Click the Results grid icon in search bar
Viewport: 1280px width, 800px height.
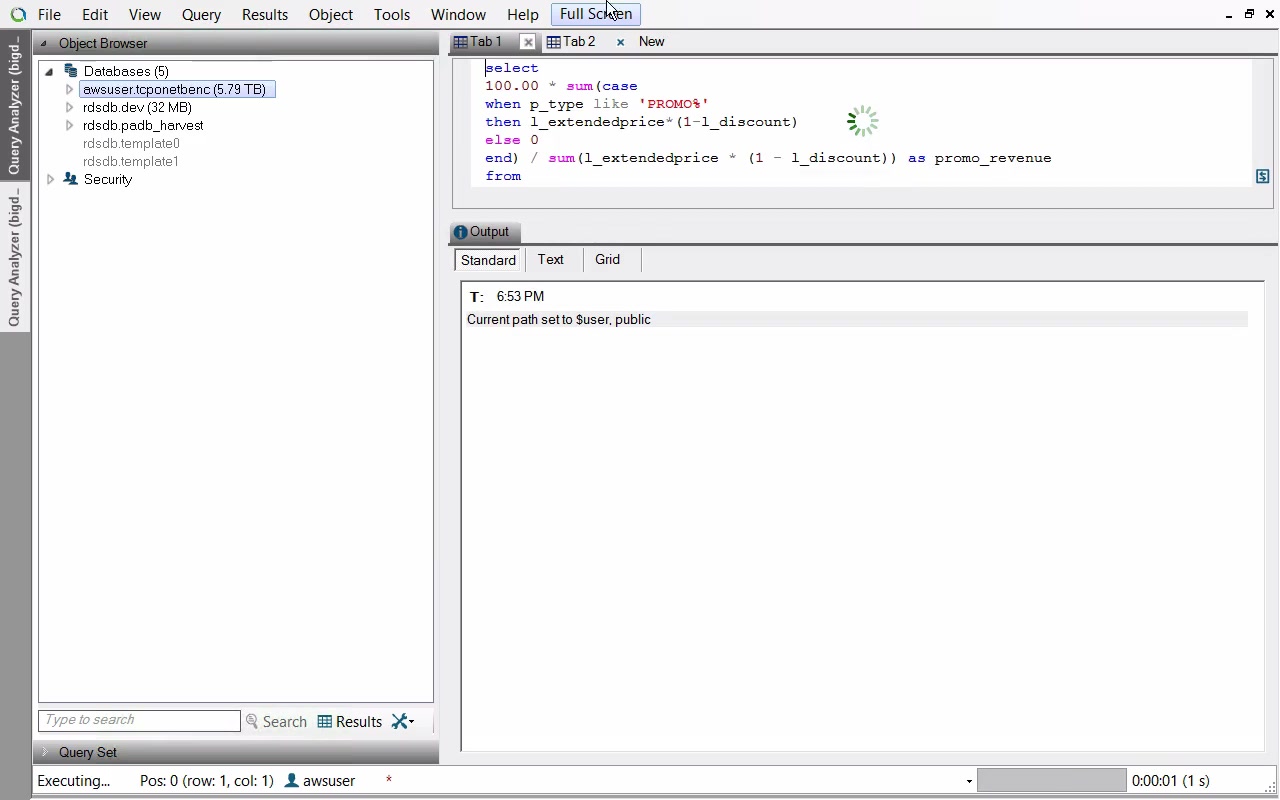pos(325,722)
